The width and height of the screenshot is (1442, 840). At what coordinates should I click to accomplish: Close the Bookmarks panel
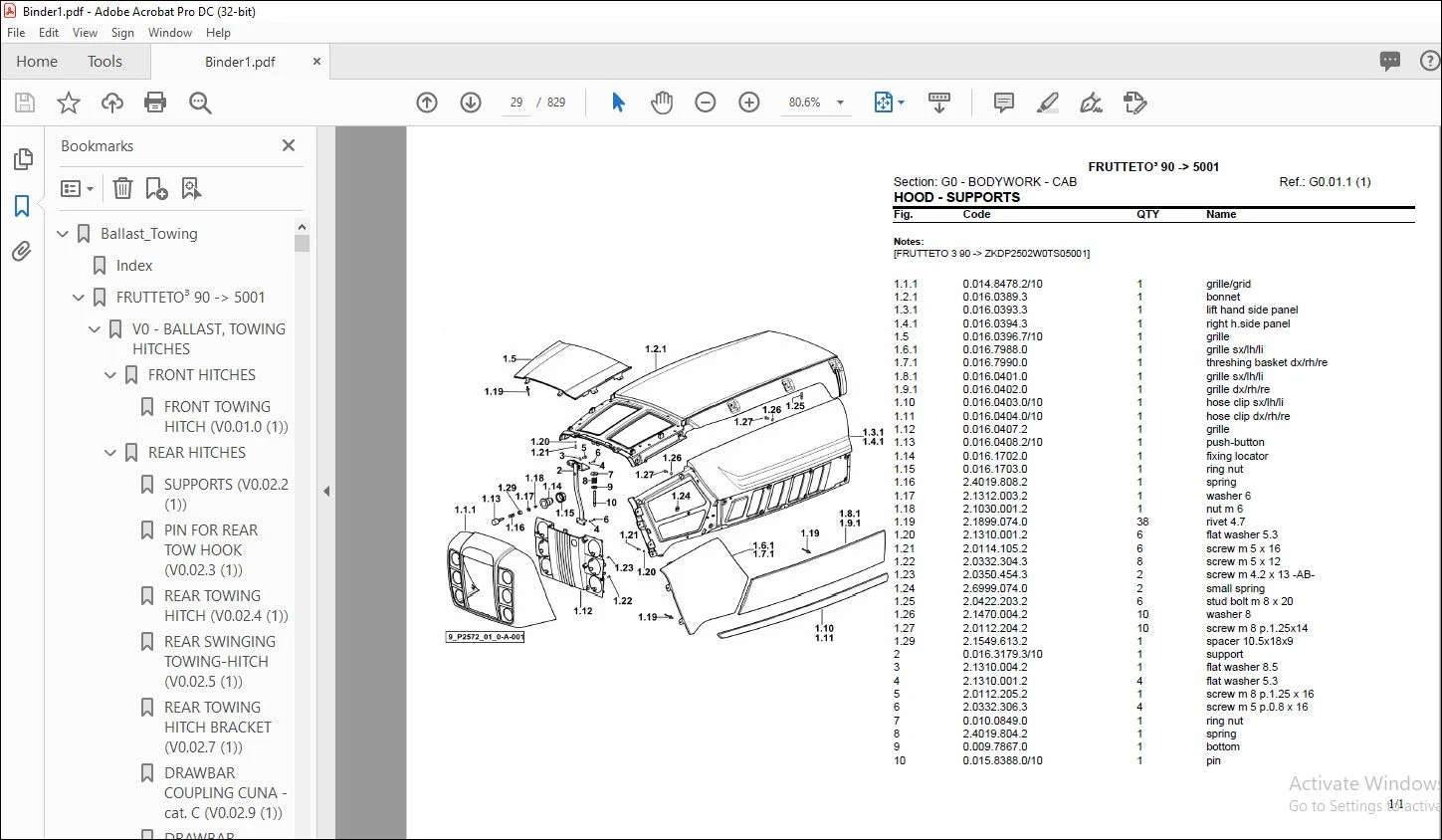(x=289, y=145)
